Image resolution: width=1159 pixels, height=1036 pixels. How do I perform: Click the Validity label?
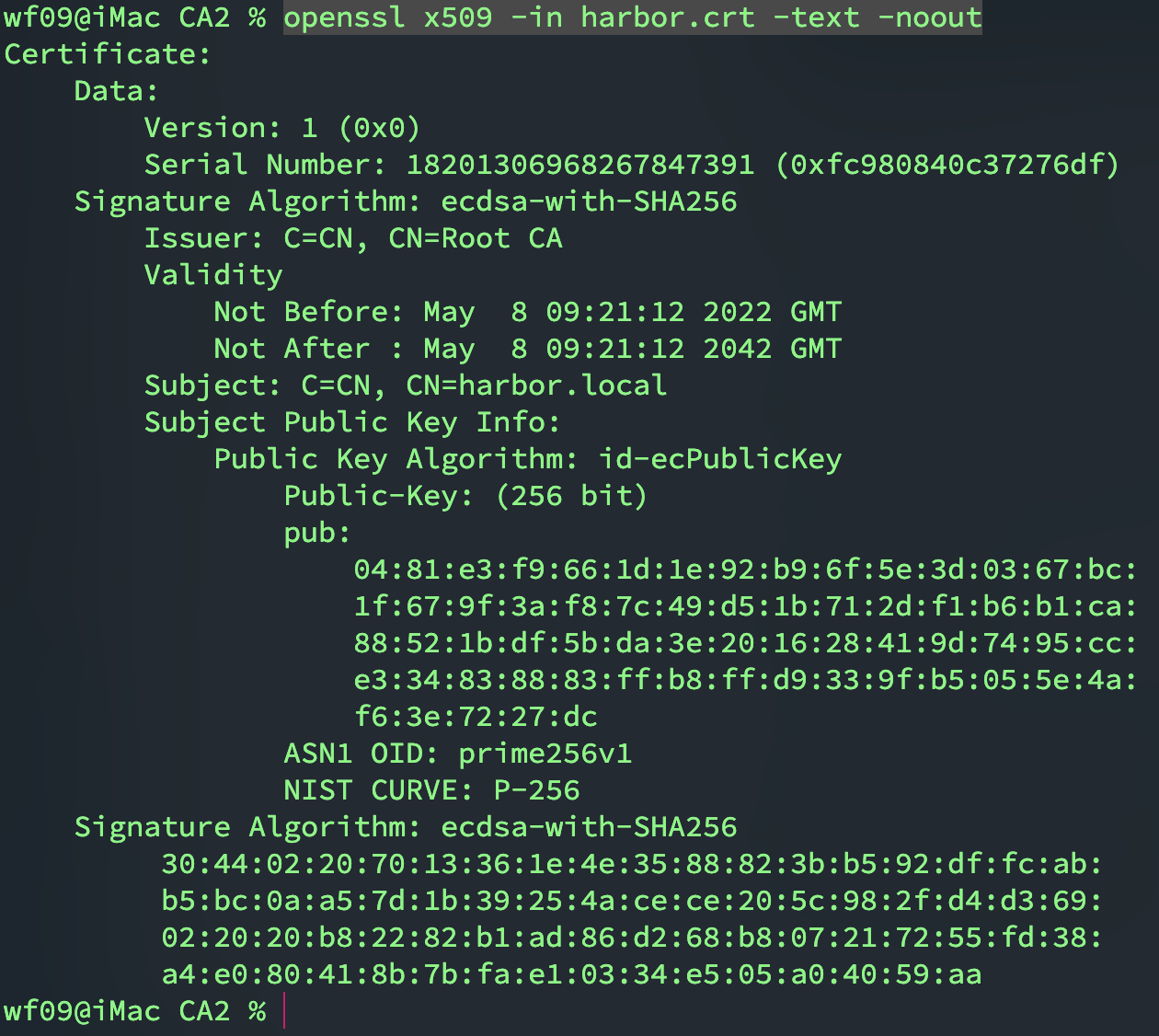(212, 275)
